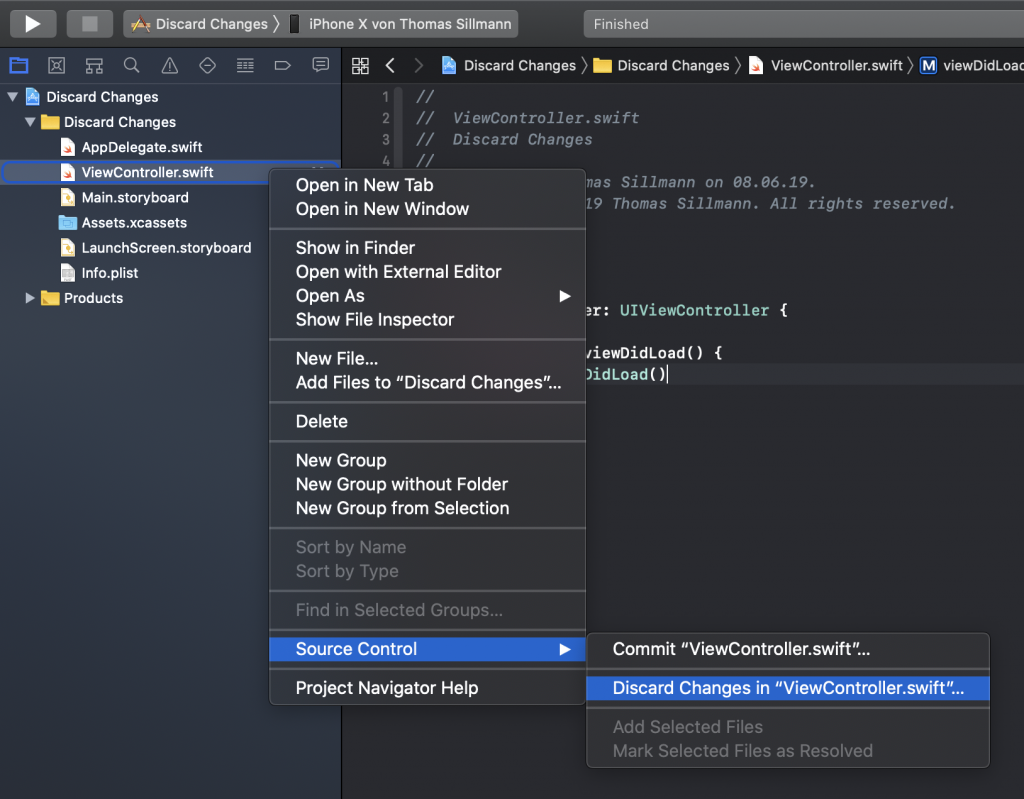The width and height of the screenshot is (1024, 799).
Task: Open the Source Control navigator
Action: point(56,65)
